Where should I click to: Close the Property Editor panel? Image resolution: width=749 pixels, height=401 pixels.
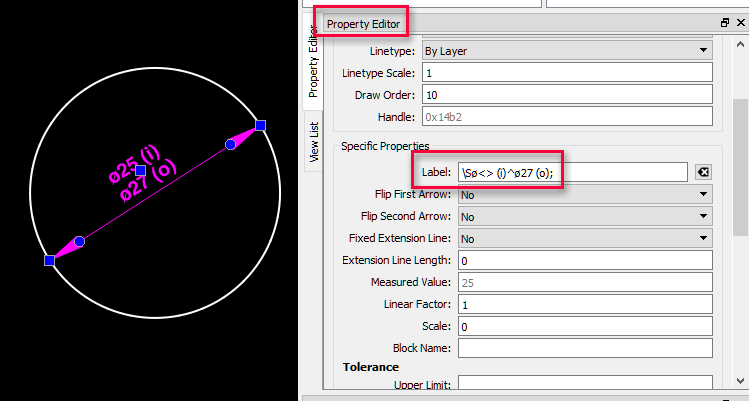click(x=740, y=22)
